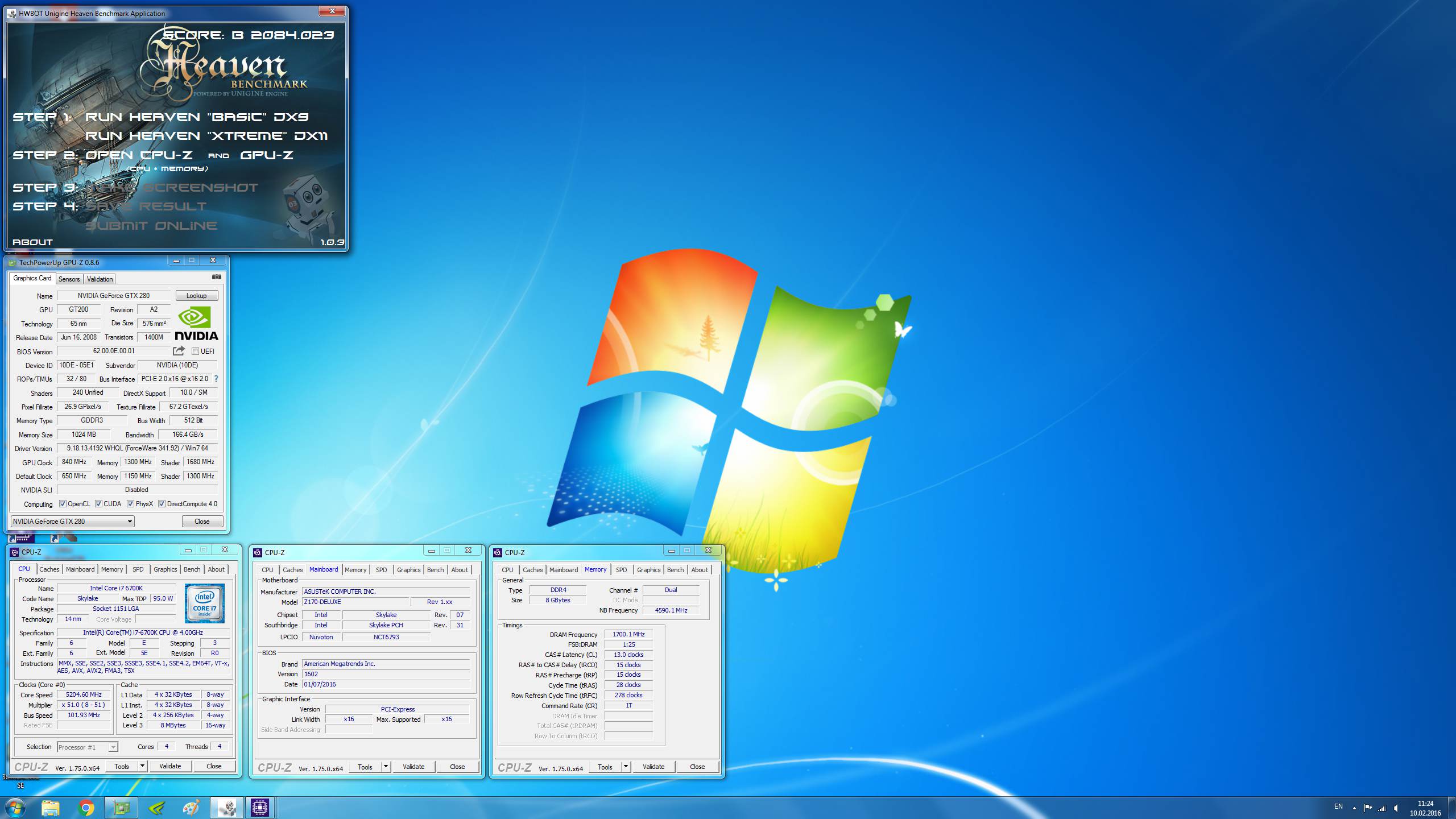Click Close button in CPU-Z Mainboard window

pyautogui.click(x=457, y=767)
